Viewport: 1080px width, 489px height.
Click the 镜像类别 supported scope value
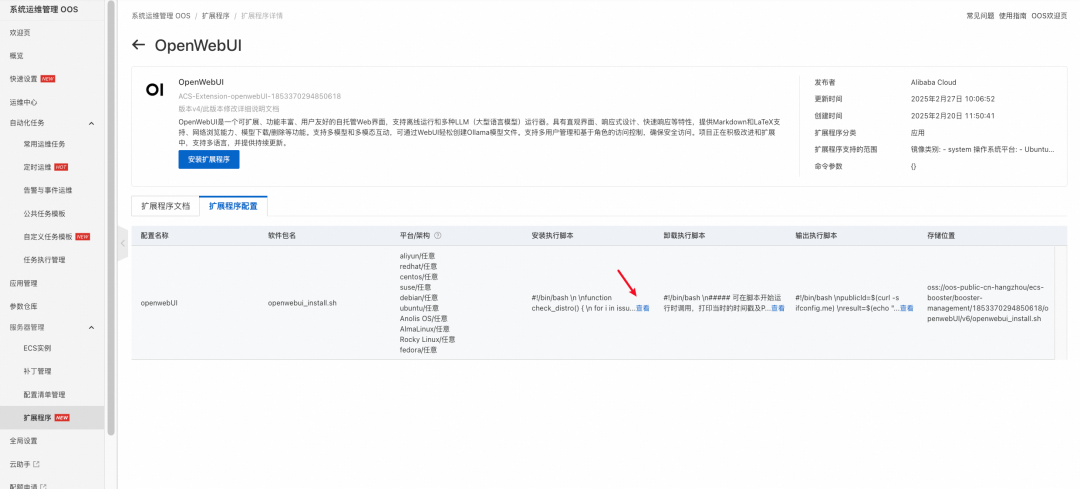[x=982, y=149]
